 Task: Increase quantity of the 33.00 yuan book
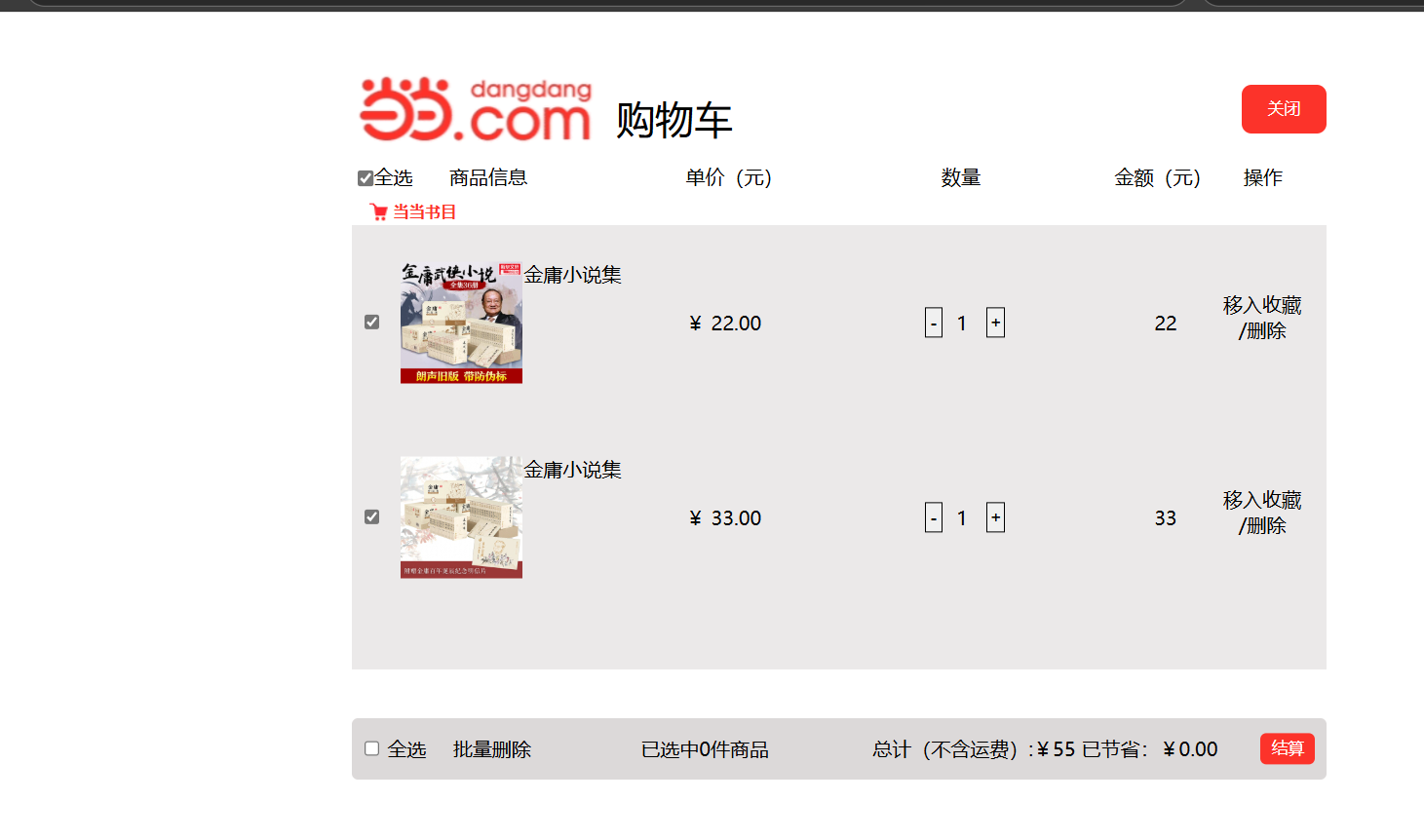995,517
